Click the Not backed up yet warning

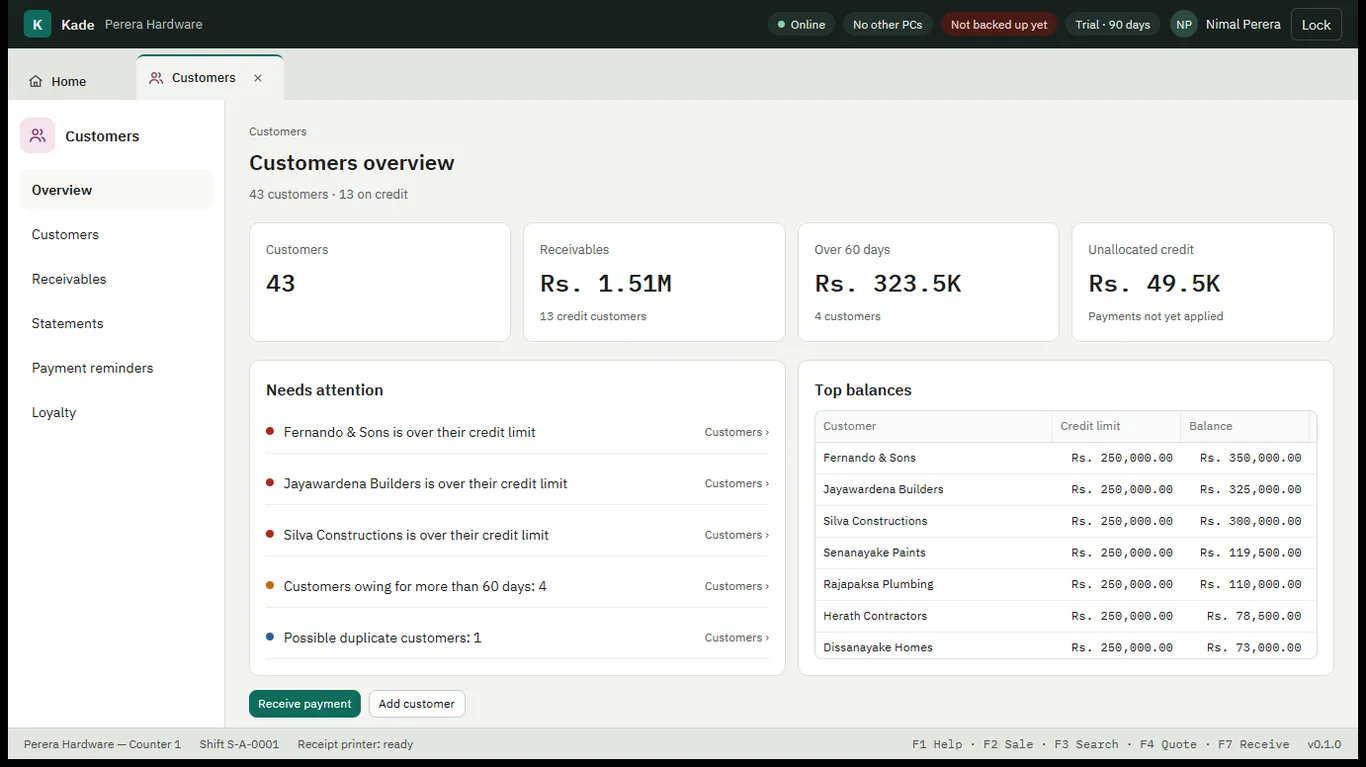(x=999, y=24)
